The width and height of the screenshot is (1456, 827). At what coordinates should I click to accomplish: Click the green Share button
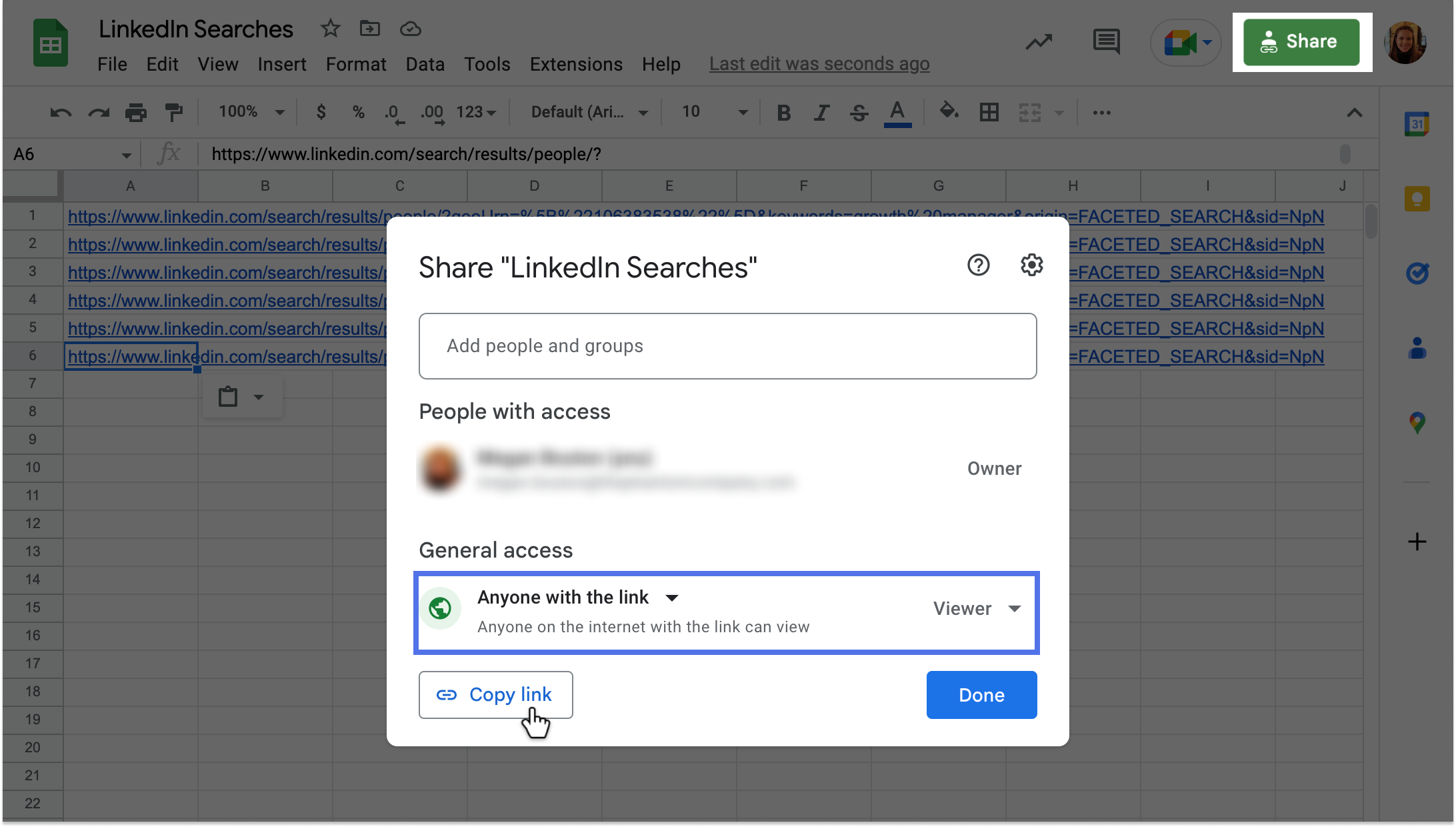pos(1301,42)
